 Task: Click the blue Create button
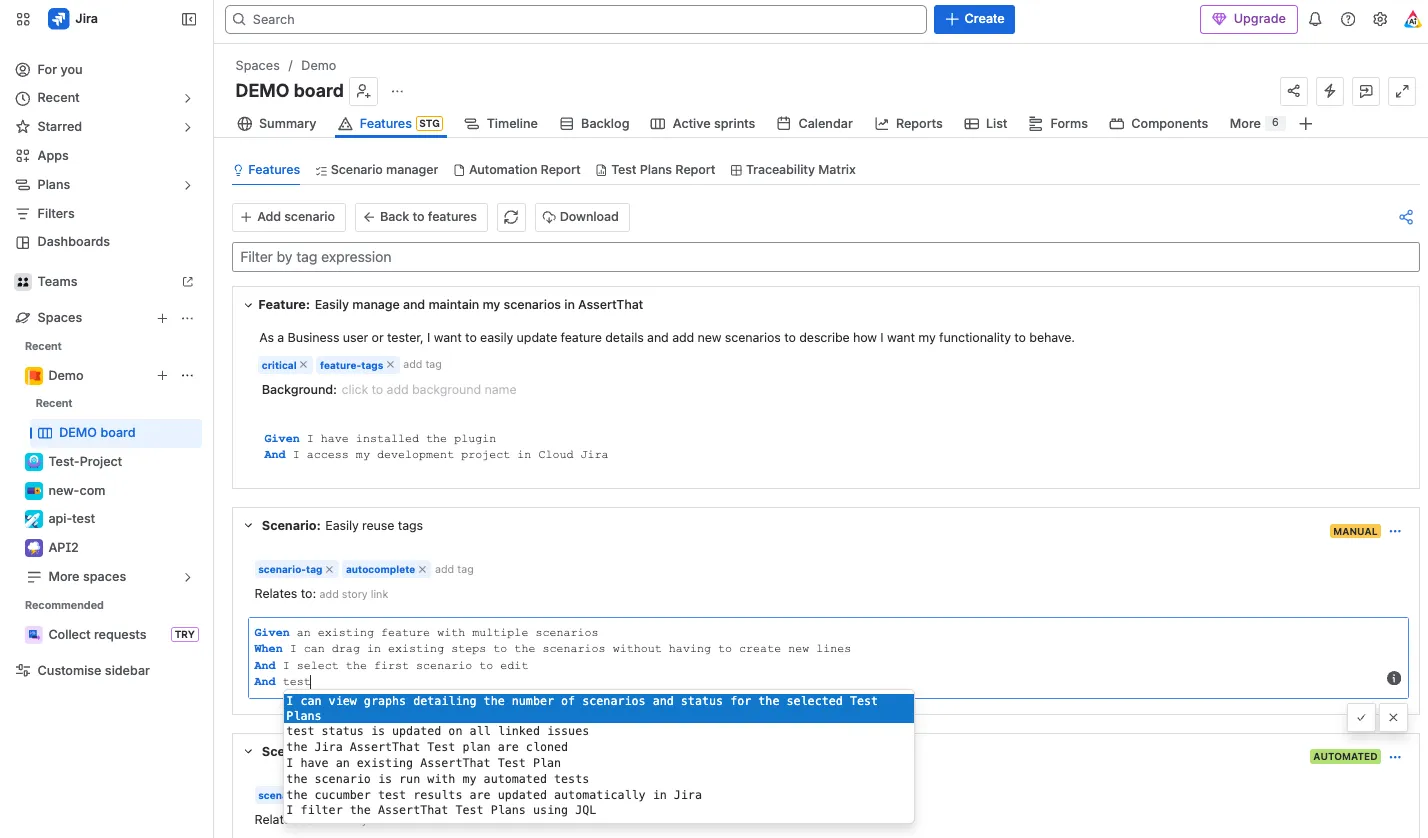(x=974, y=19)
